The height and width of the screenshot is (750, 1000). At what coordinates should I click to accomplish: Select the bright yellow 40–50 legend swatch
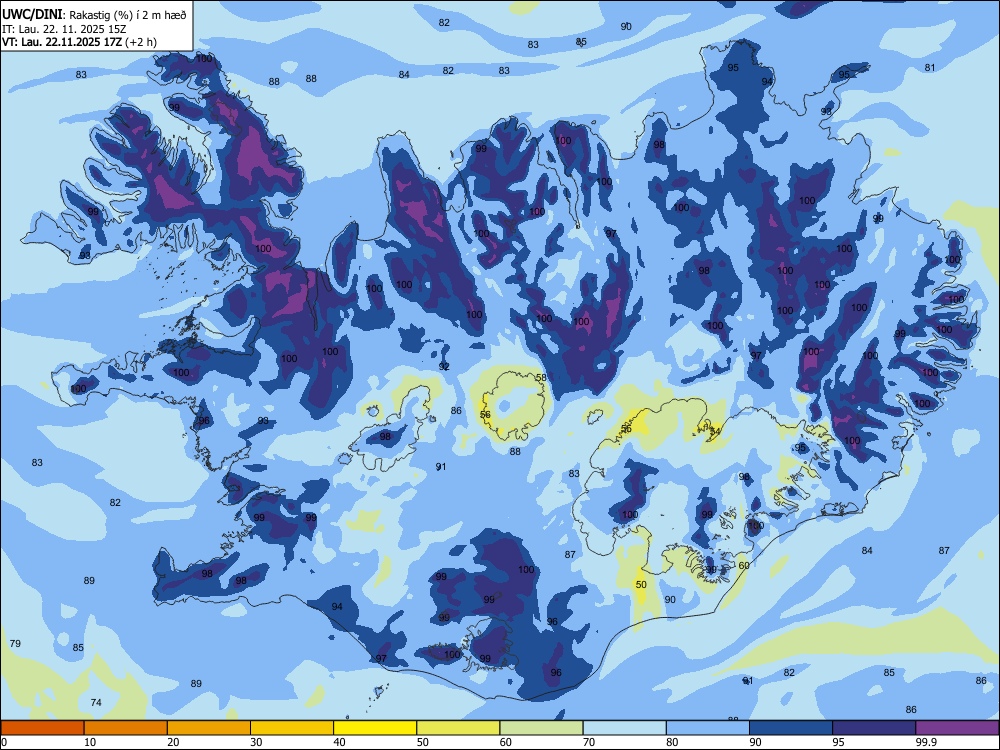pyautogui.click(x=375, y=728)
